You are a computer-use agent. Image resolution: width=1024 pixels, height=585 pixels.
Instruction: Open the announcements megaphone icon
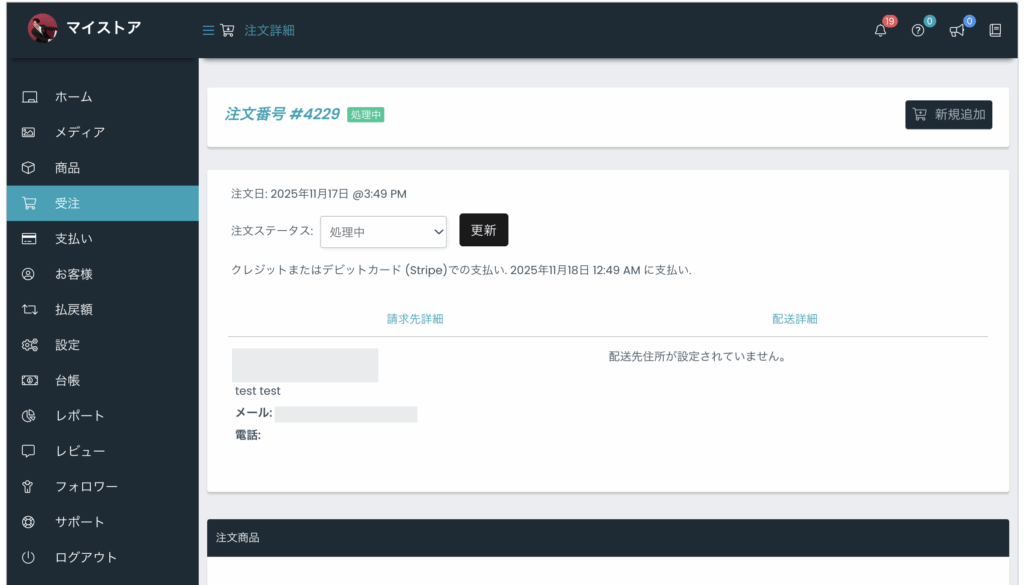(x=956, y=30)
